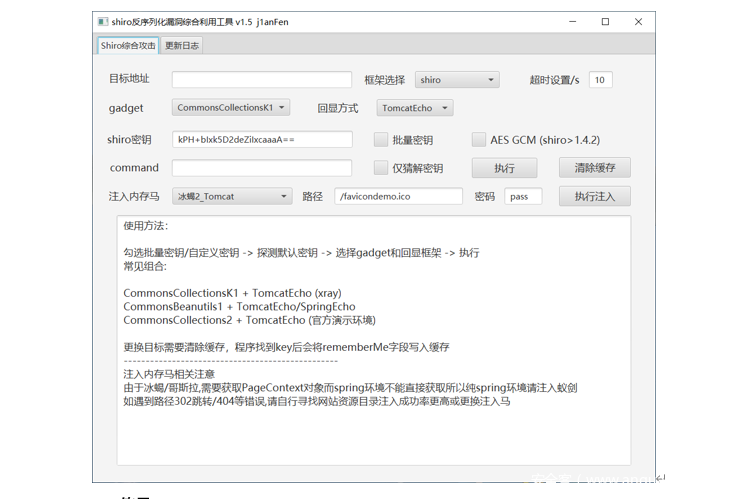747x499 pixels.
Task: Minimize the shiro tool window
Action: click(573, 21)
